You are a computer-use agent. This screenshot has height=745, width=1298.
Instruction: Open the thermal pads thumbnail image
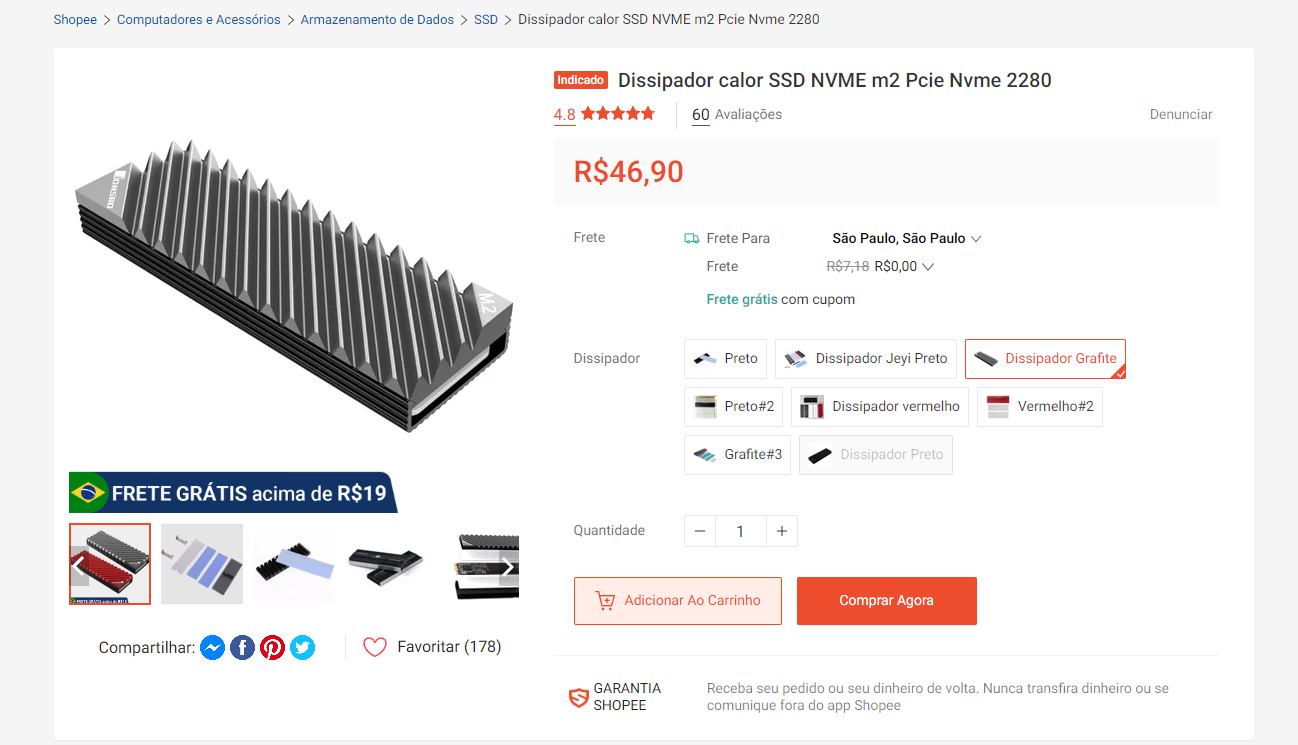(x=202, y=564)
